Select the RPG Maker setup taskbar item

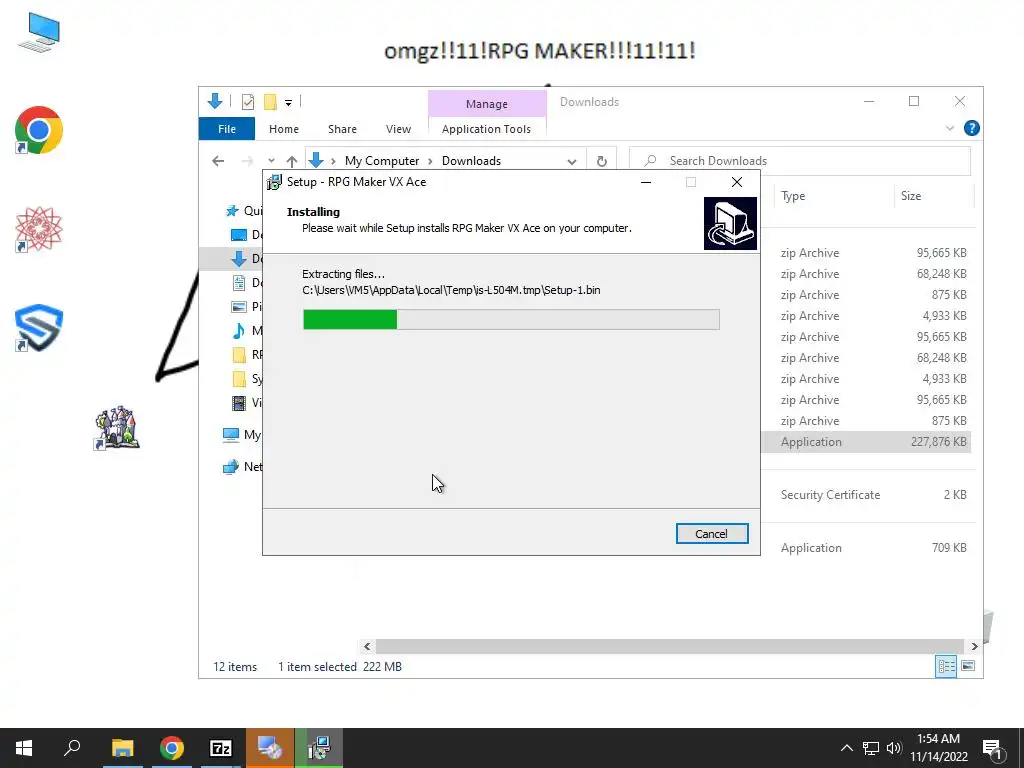pyautogui.click(x=319, y=748)
